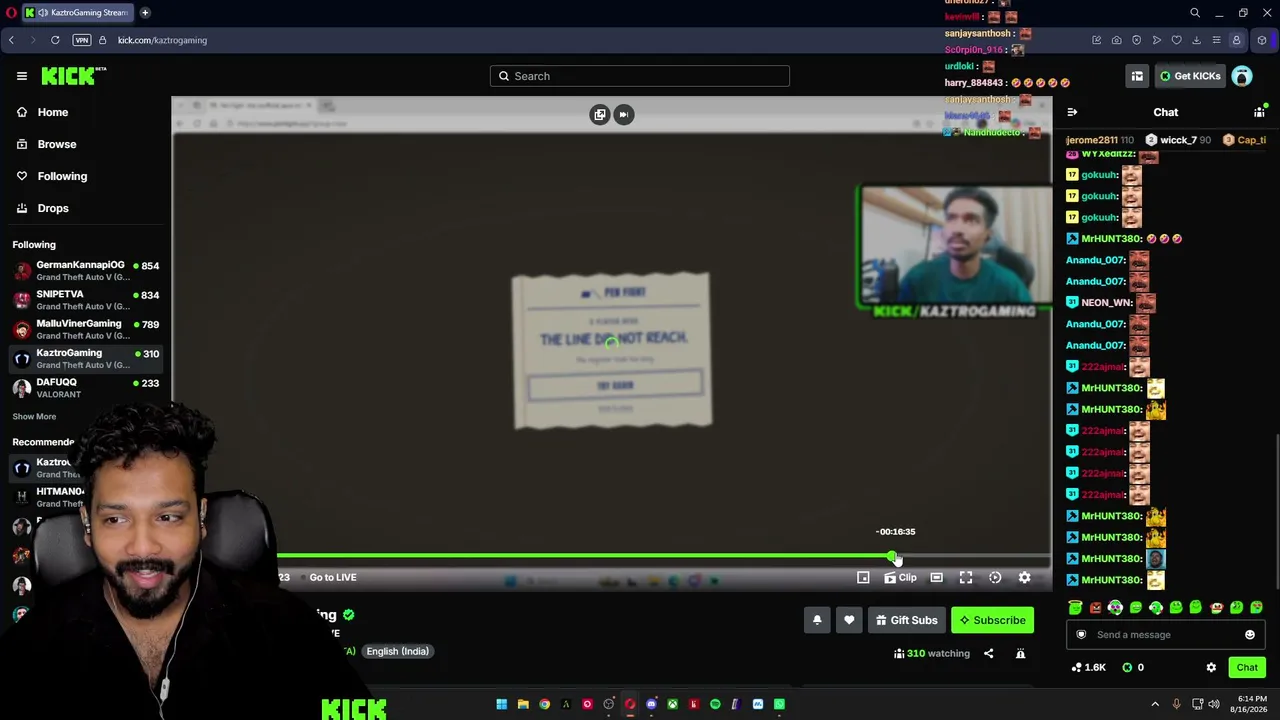1280x720 pixels.
Task: Click the copy overlay icon atop video
Action: (x=600, y=115)
